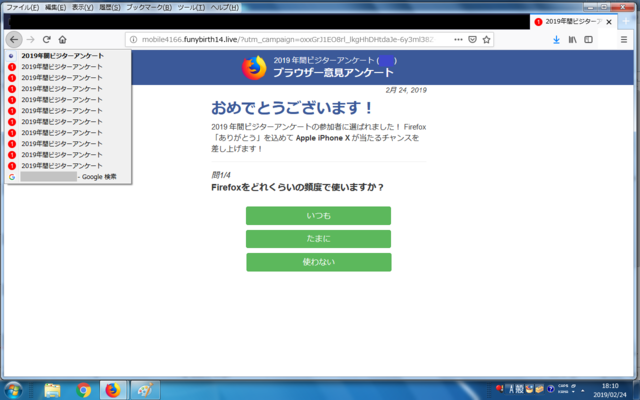Click the 問1/4 question counter
The width and height of the screenshot is (640, 400).
click(x=221, y=175)
